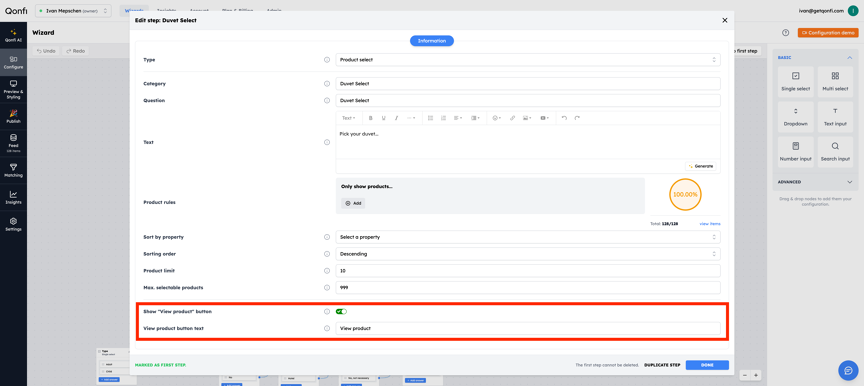Viewport: 864px width, 386px height.
Task: Click the Question input field
Action: coord(528,101)
